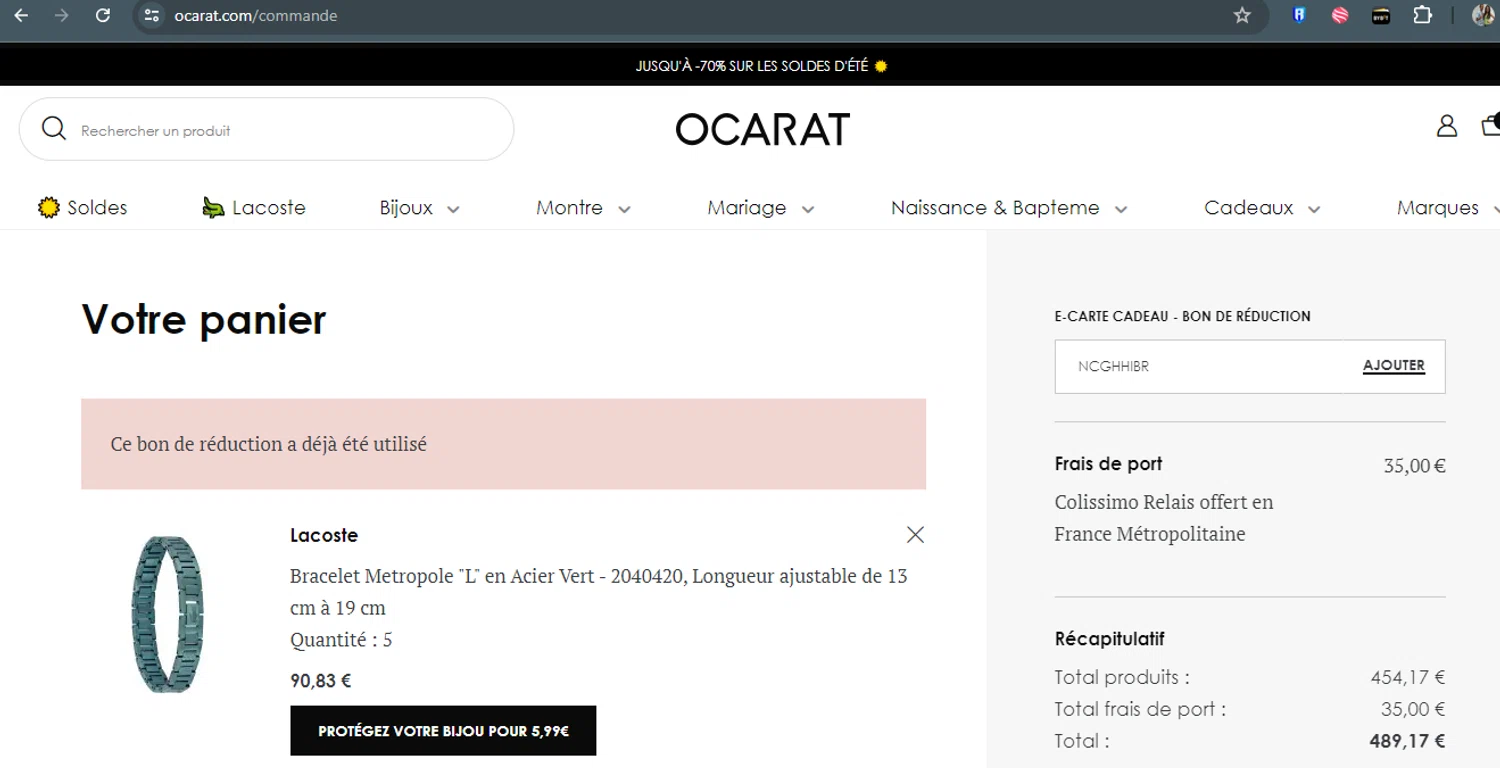
Task: Open the black badge browser extension
Action: tap(1381, 15)
